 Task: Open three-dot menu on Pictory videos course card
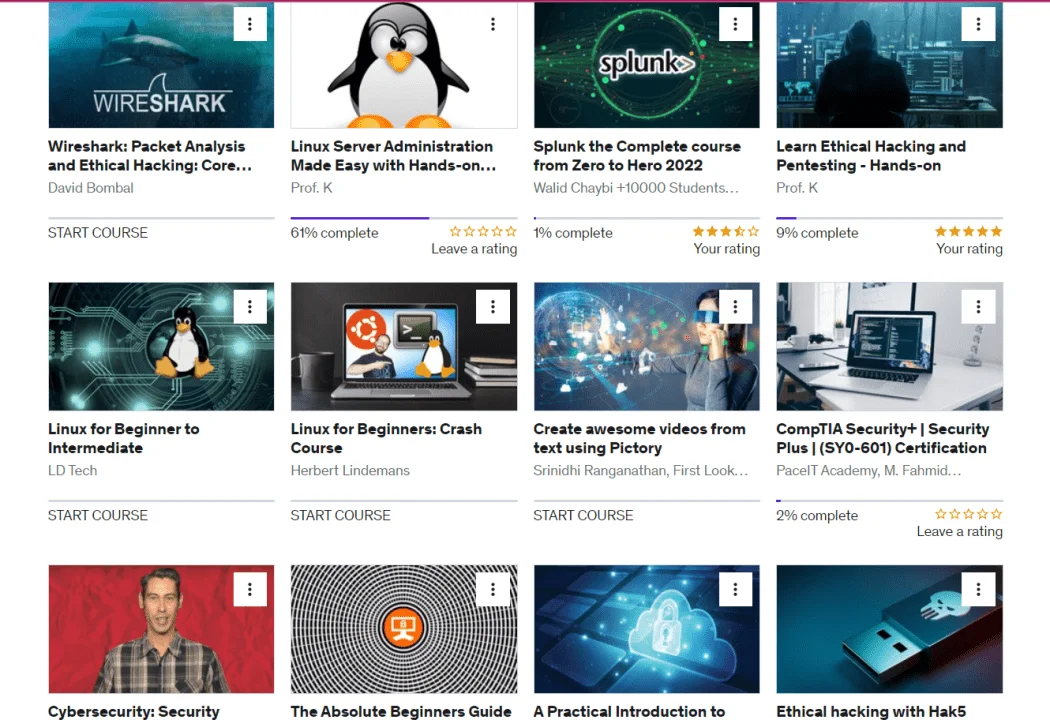[735, 307]
